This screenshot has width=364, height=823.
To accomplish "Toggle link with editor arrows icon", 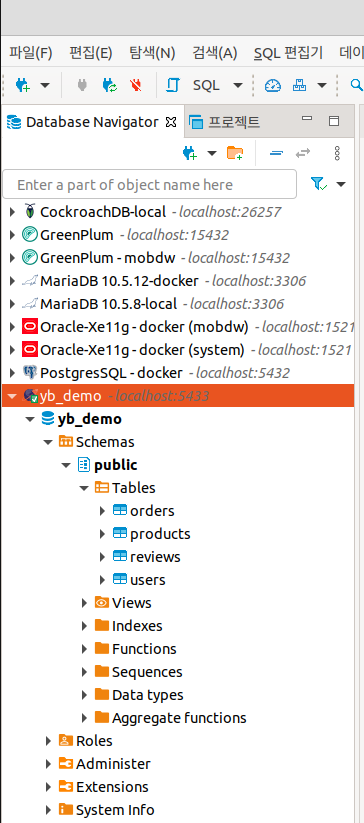I will pyautogui.click(x=303, y=153).
